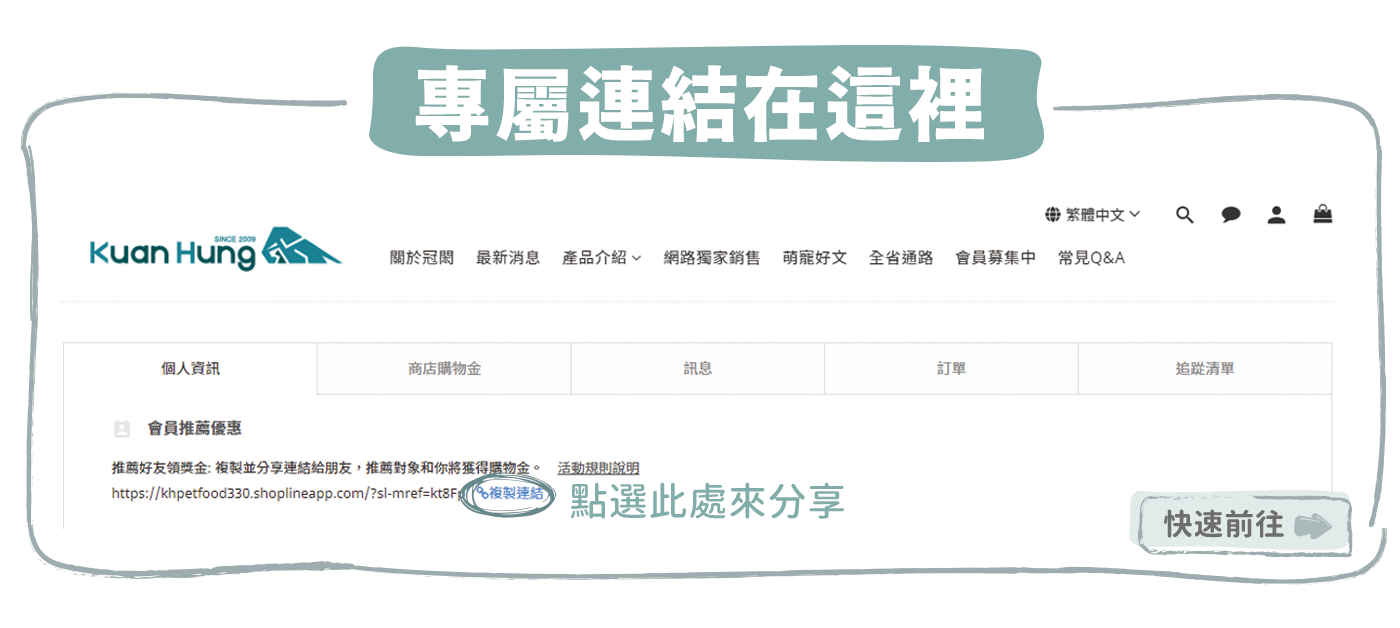The image size is (1400, 628).
Task: Open the chat message bubble icon
Action: (x=1231, y=215)
